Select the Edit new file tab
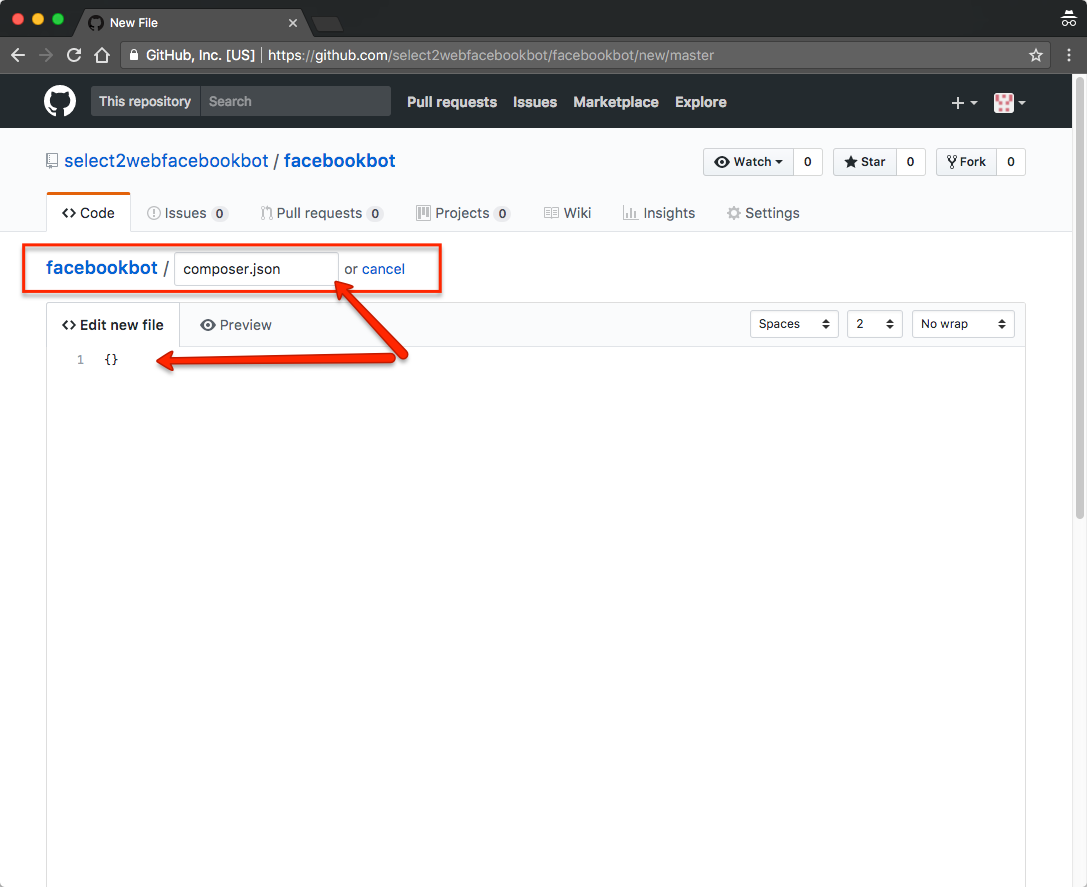The width and height of the screenshot is (1087, 887). pyautogui.click(x=113, y=325)
